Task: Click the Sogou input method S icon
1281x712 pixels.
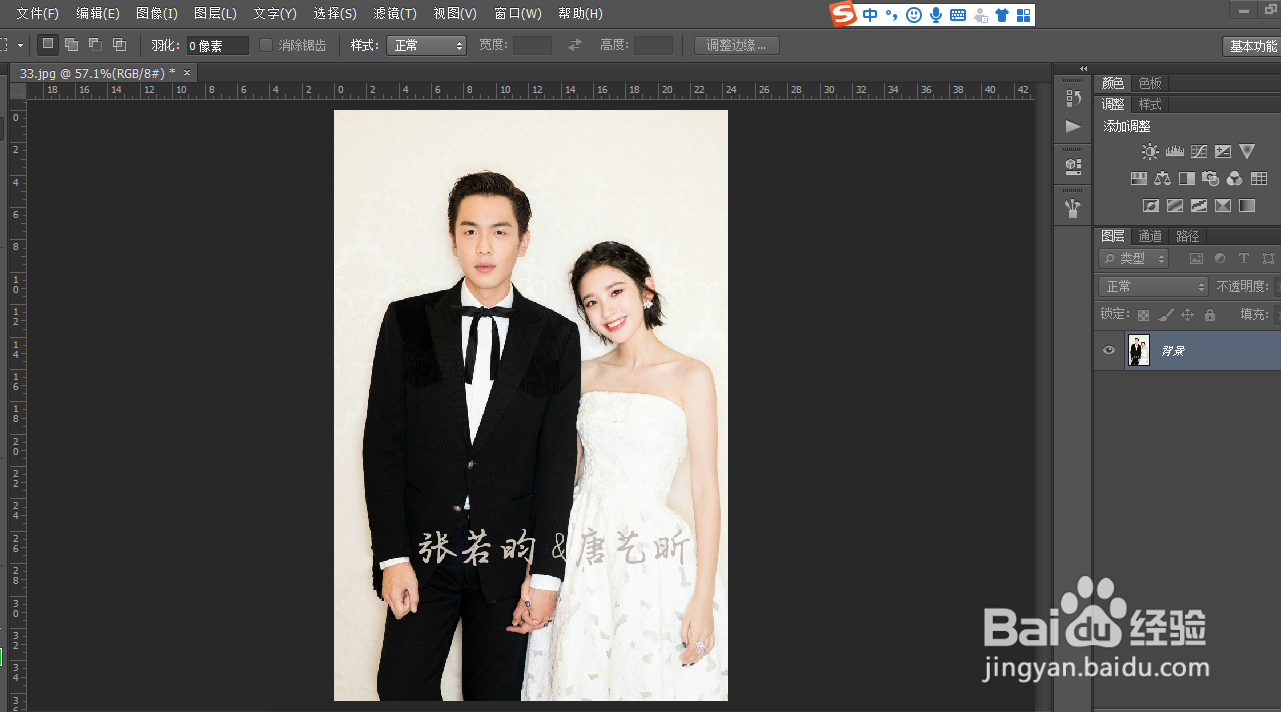Action: pos(844,14)
